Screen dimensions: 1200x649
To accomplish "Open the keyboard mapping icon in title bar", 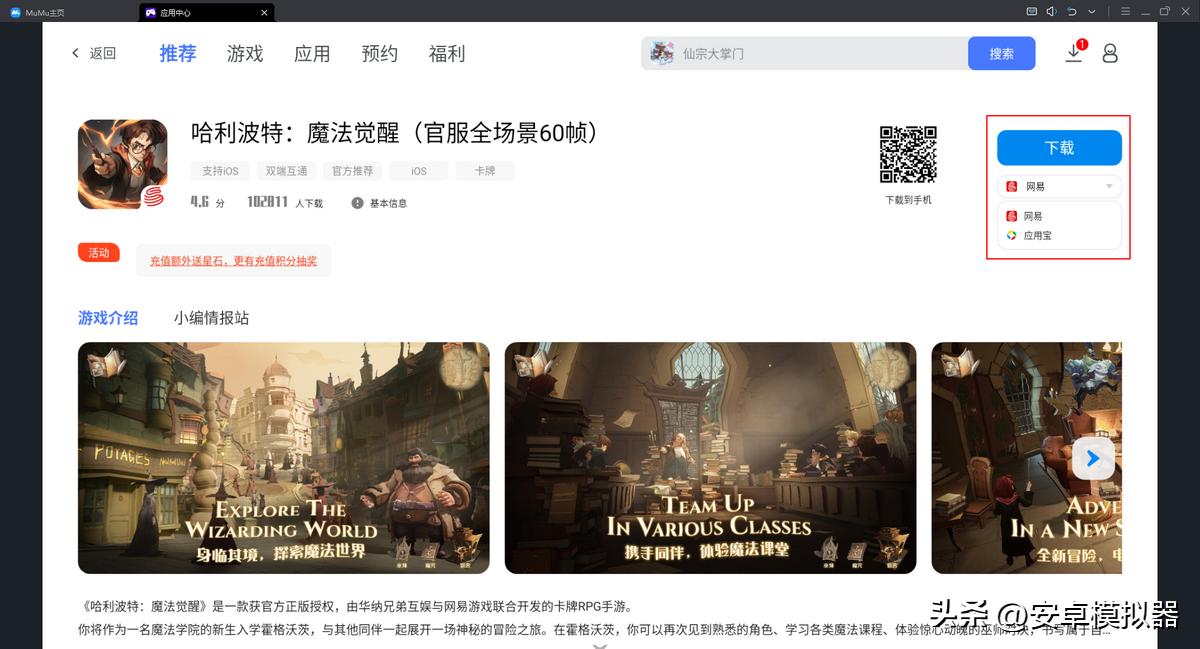I will pyautogui.click(x=1031, y=12).
